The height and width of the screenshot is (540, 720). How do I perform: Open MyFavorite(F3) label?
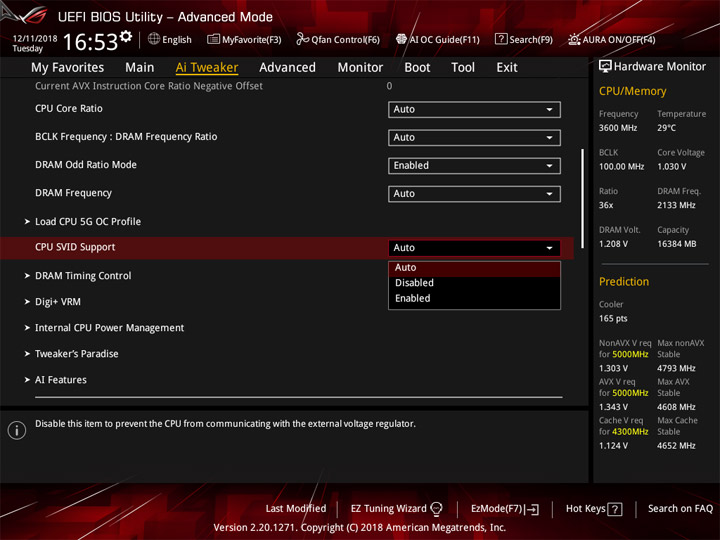click(x=252, y=40)
